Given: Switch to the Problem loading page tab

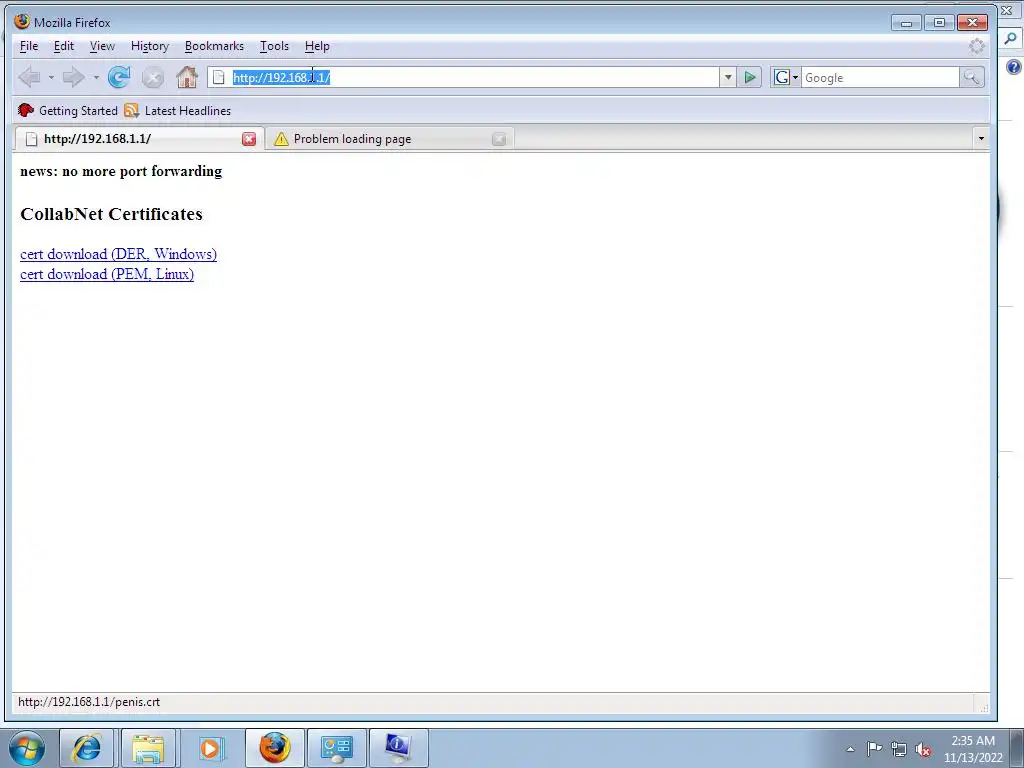Looking at the screenshot, I should click(x=390, y=138).
